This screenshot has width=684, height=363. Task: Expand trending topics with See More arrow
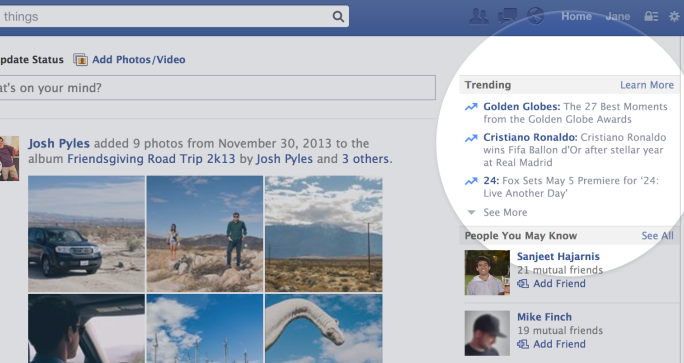[x=471, y=212]
